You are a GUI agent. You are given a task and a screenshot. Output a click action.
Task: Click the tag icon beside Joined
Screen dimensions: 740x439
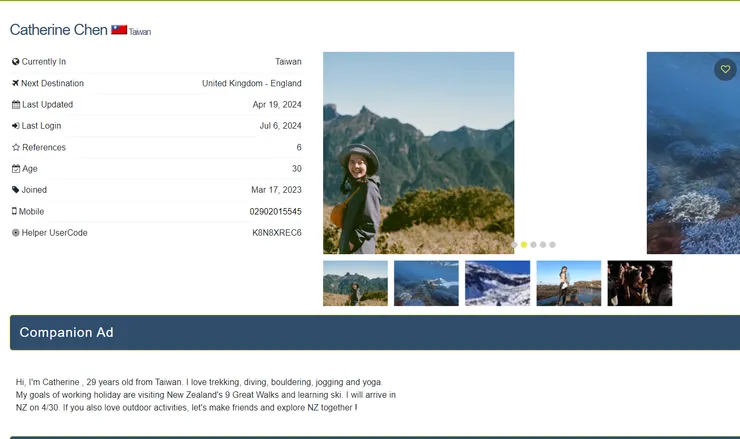tap(16, 190)
